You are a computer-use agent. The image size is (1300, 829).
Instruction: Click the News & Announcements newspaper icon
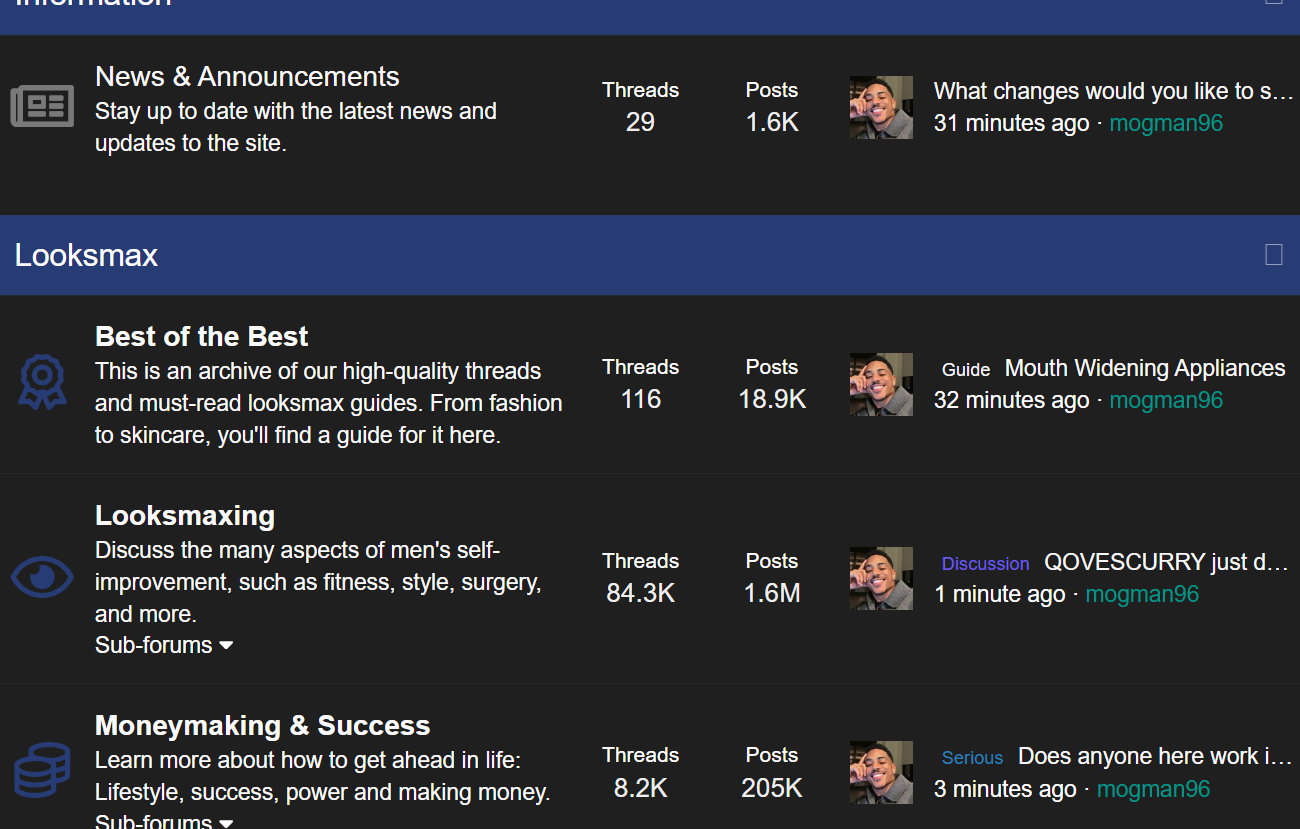point(42,106)
